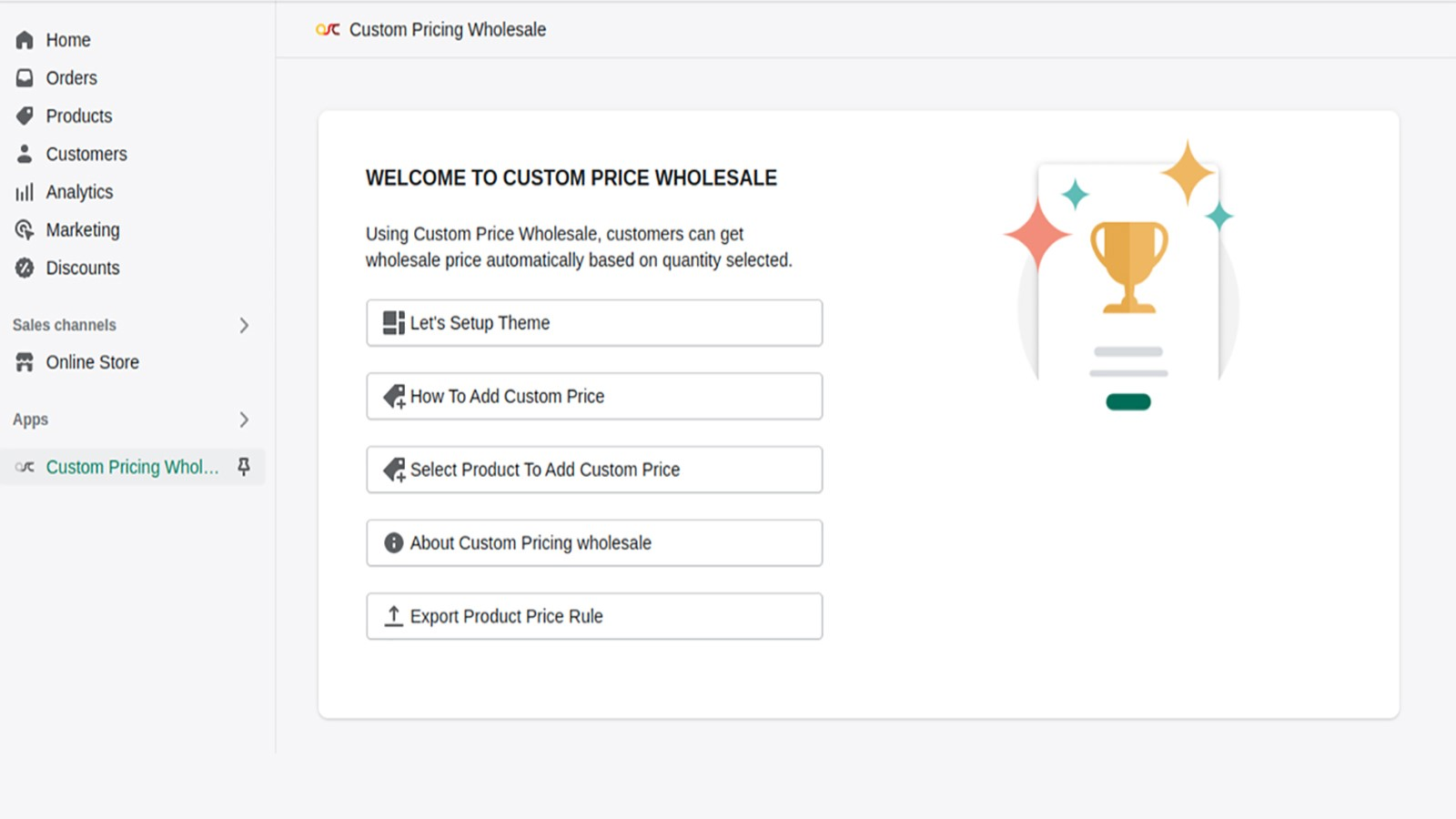Open the Let's Setup Theme button
This screenshot has height=819, width=1456.
(x=594, y=323)
